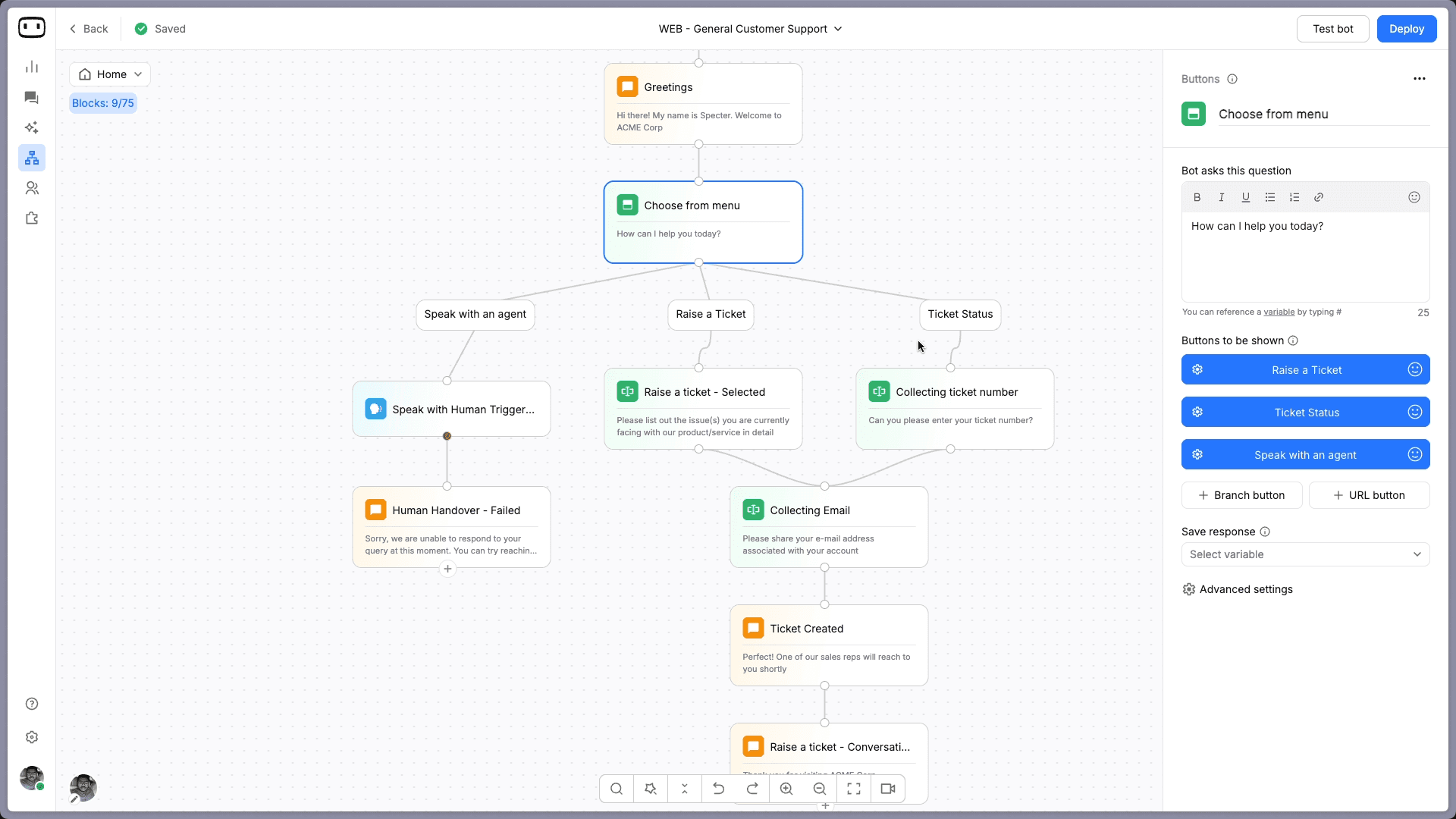
Task: Click the integrations puzzle icon in sidebar
Action: tap(32, 218)
